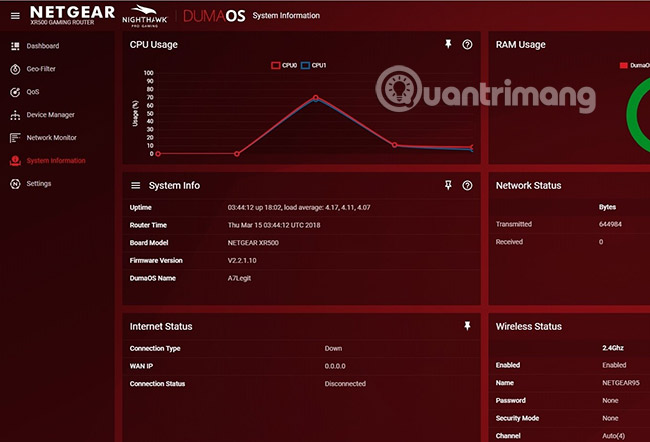Pin the CPU Usage panel
Screen dimensions: 650x442
click(448, 45)
